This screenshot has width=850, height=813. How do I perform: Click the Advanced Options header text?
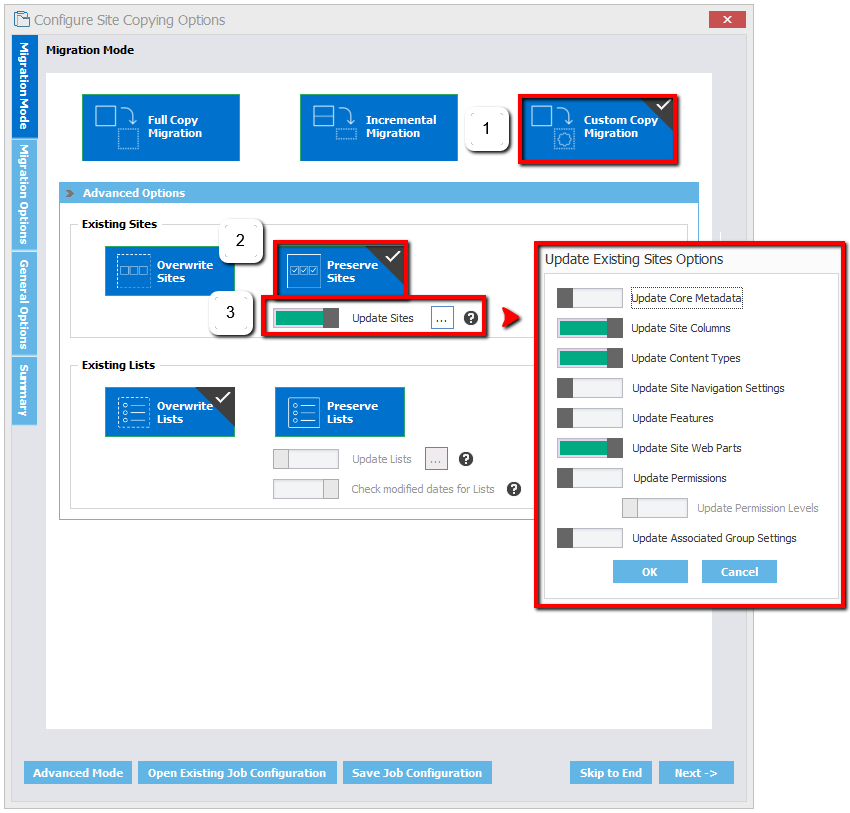tap(134, 193)
